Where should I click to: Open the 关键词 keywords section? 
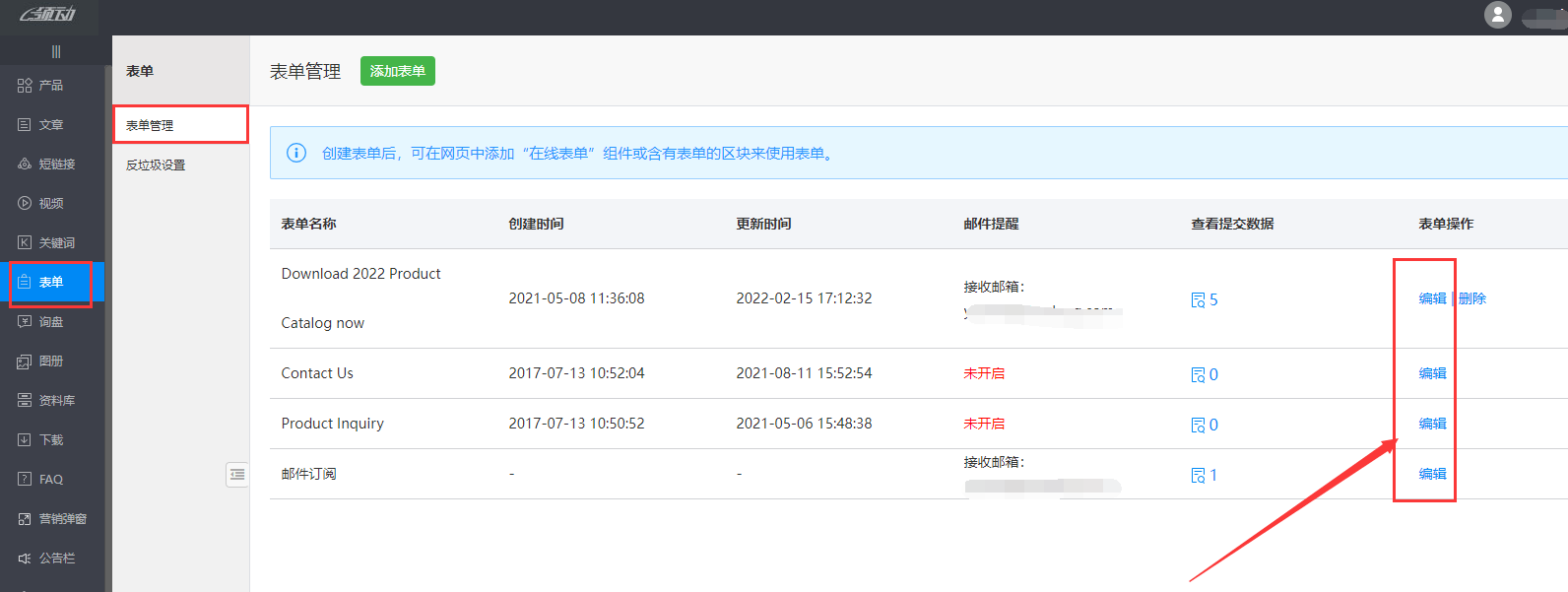tap(25, 243)
